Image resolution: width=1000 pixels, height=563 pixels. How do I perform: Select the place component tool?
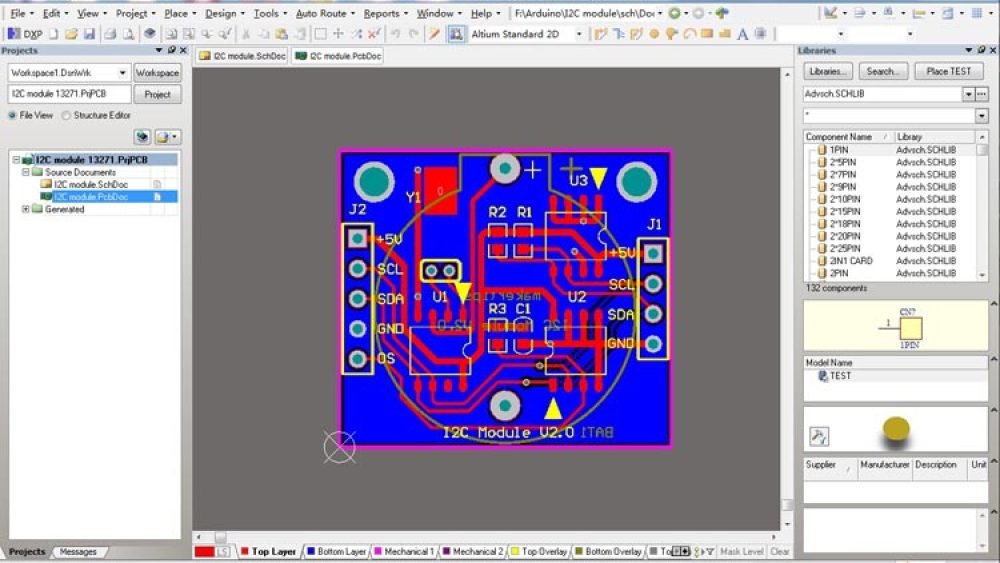click(x=760, y=34)
